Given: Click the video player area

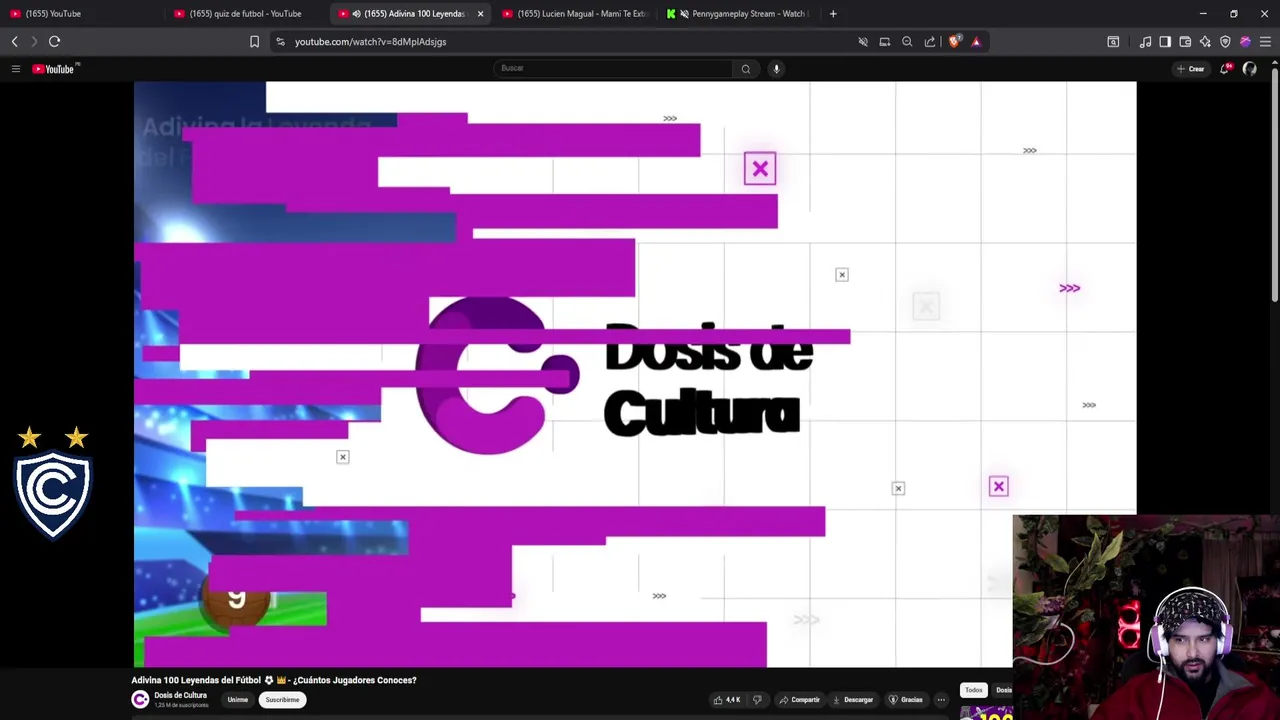Looking at the screenshot, I should click(635, 374).
